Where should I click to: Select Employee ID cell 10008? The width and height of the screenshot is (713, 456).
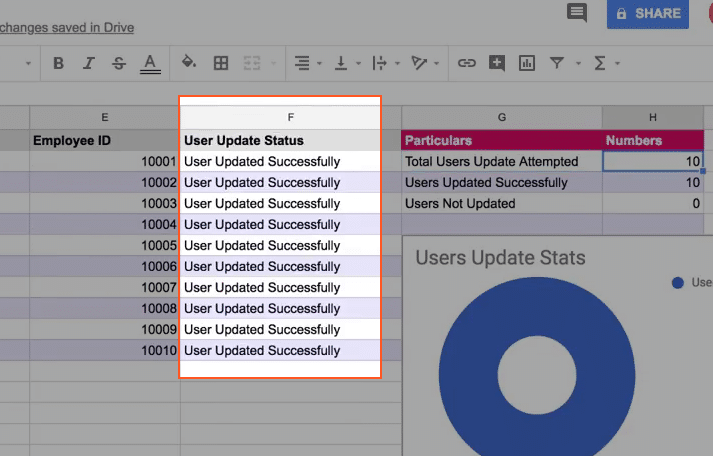pyautogui.click(x=105, y=308)
